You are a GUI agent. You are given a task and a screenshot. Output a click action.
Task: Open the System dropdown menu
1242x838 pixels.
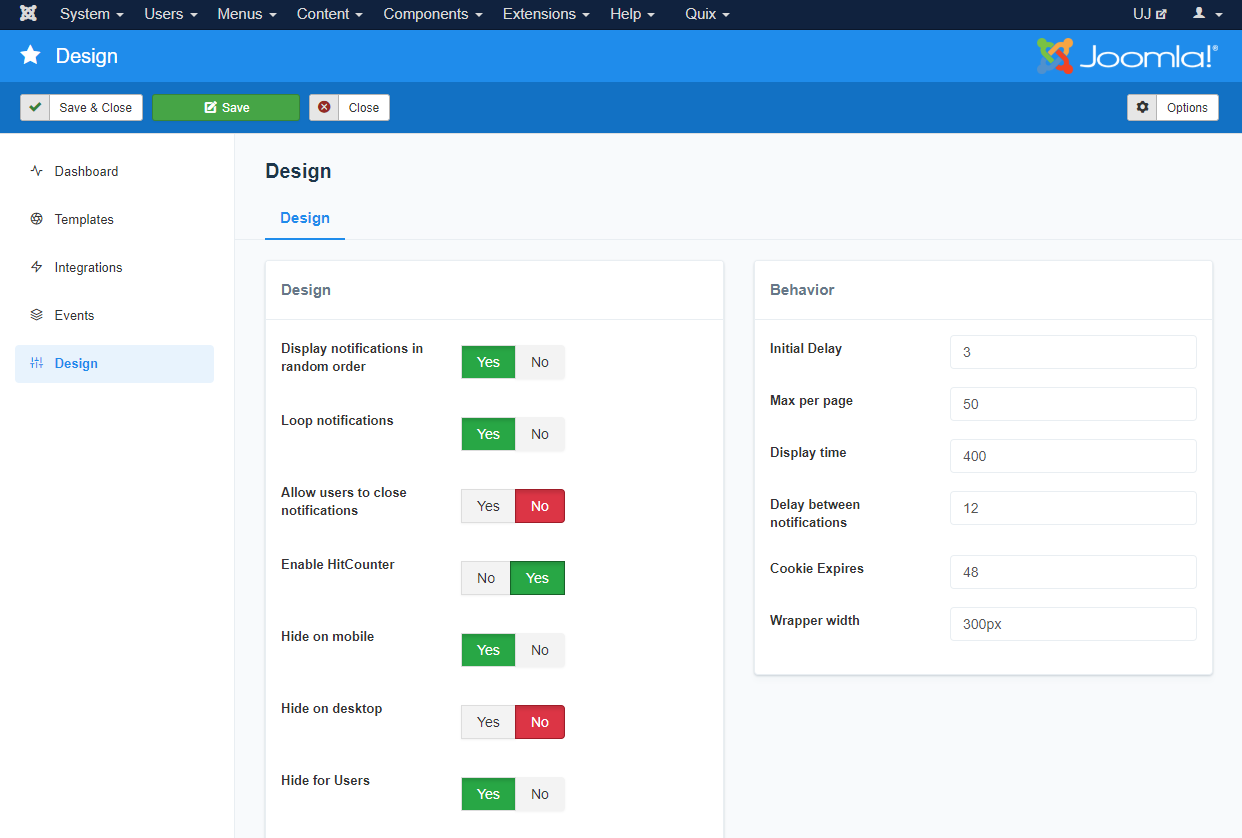click(x=91, y=14)
